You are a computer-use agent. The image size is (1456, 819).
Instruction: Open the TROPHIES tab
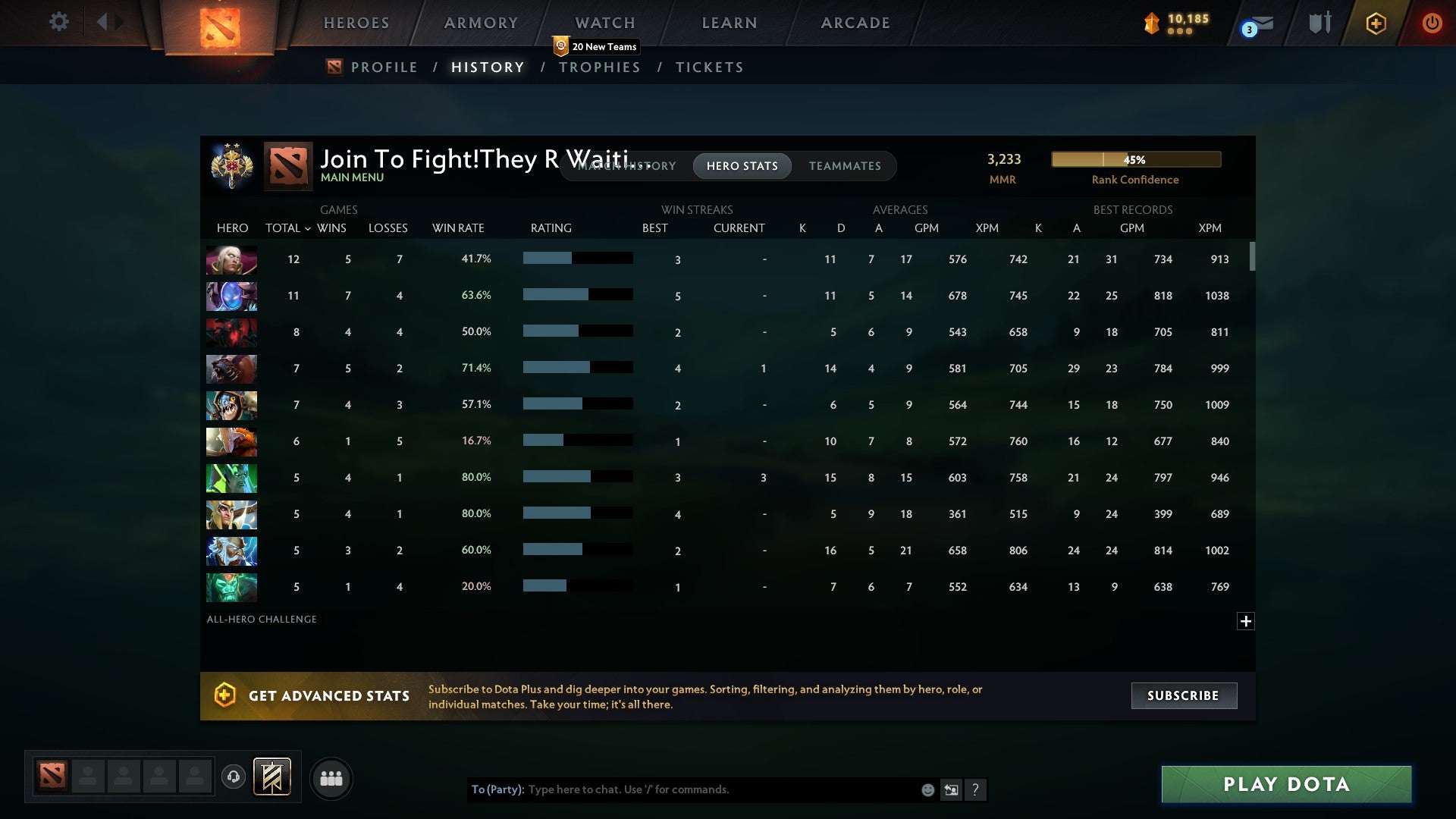[599, 67]
